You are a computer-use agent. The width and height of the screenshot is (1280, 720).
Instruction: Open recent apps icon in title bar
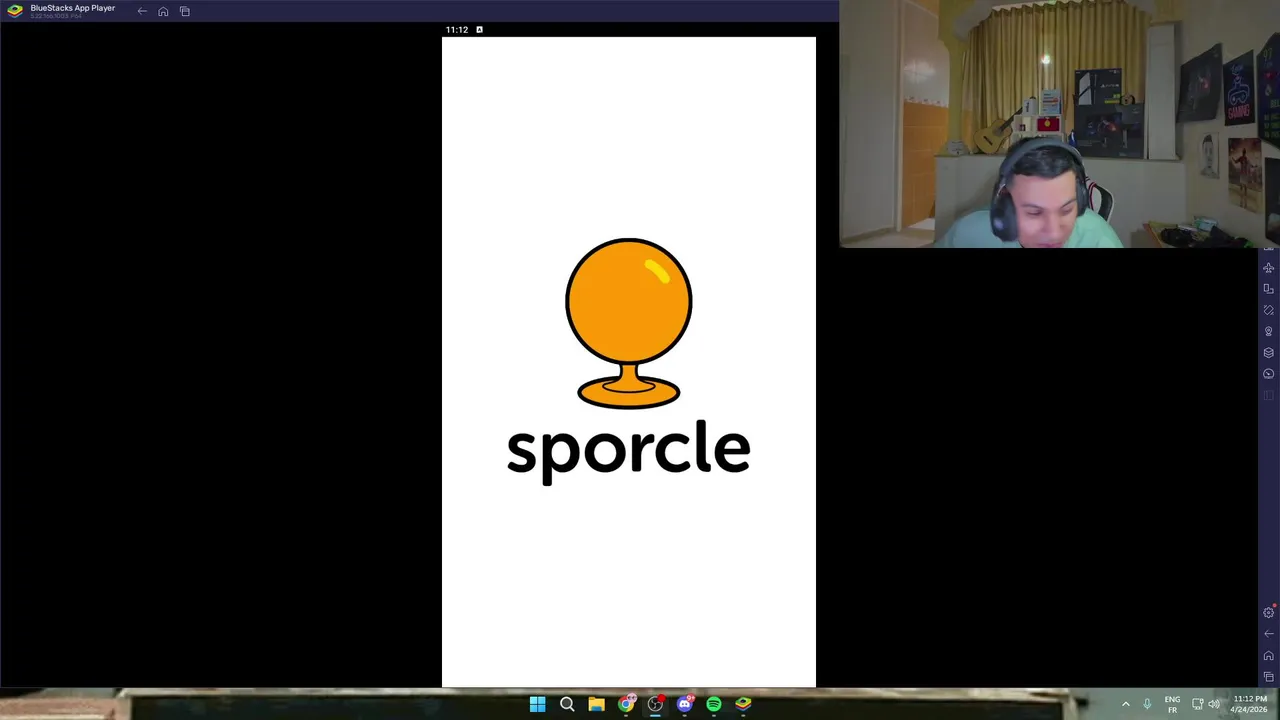click(185, 11)
